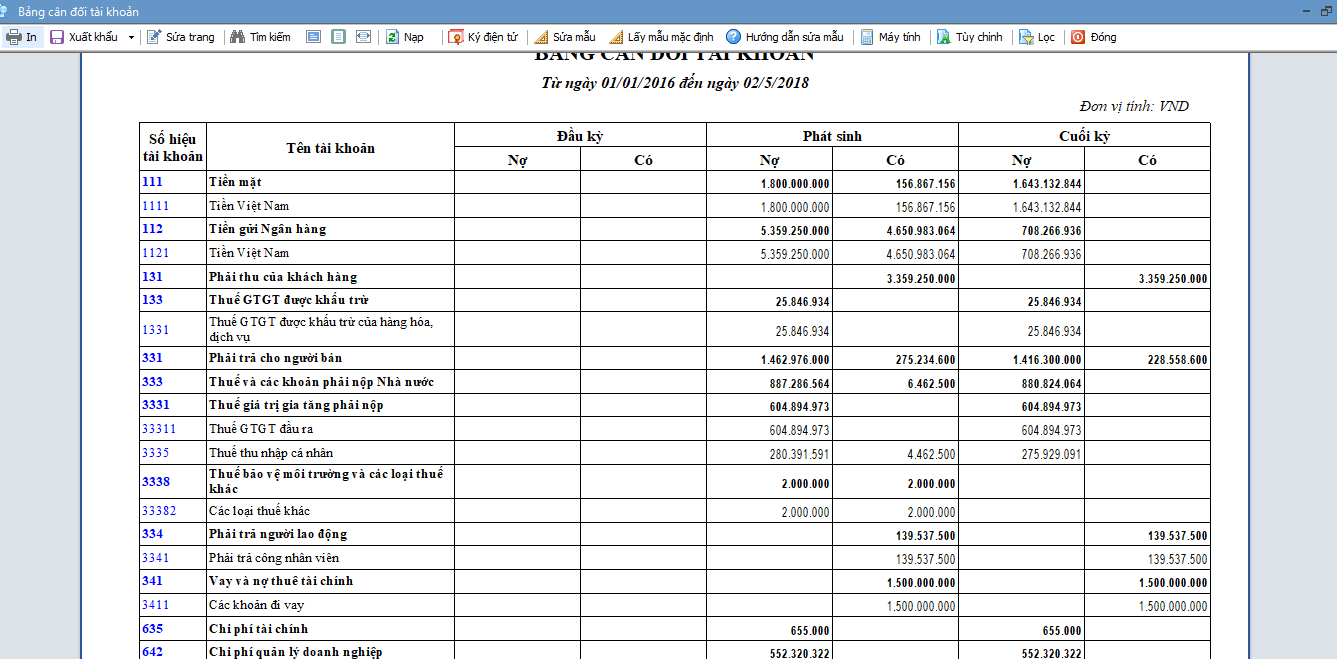Select the value 280.391.591

[799, 454]
